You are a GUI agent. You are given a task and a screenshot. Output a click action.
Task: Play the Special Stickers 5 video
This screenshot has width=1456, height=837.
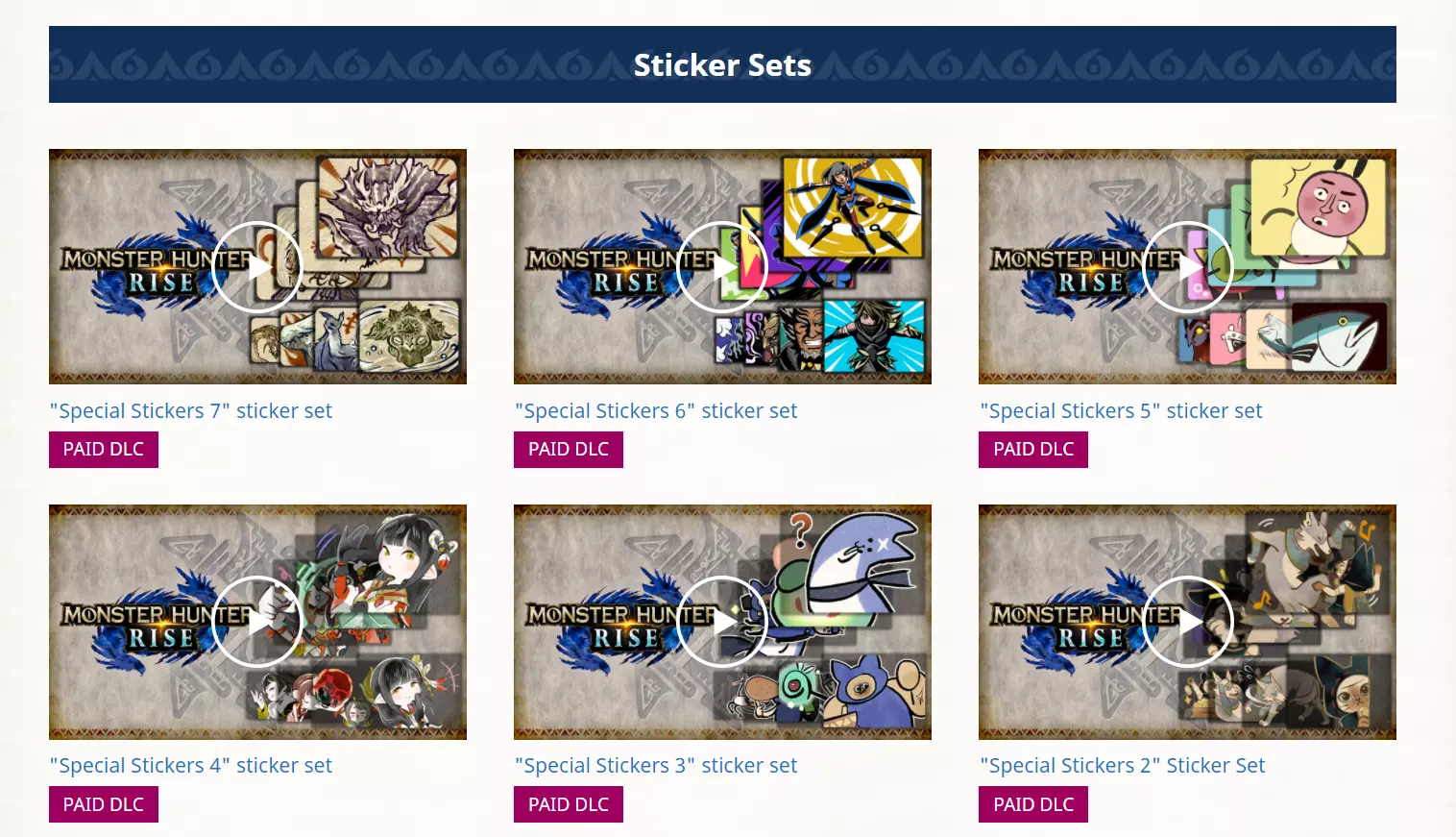coord(1187,267)
